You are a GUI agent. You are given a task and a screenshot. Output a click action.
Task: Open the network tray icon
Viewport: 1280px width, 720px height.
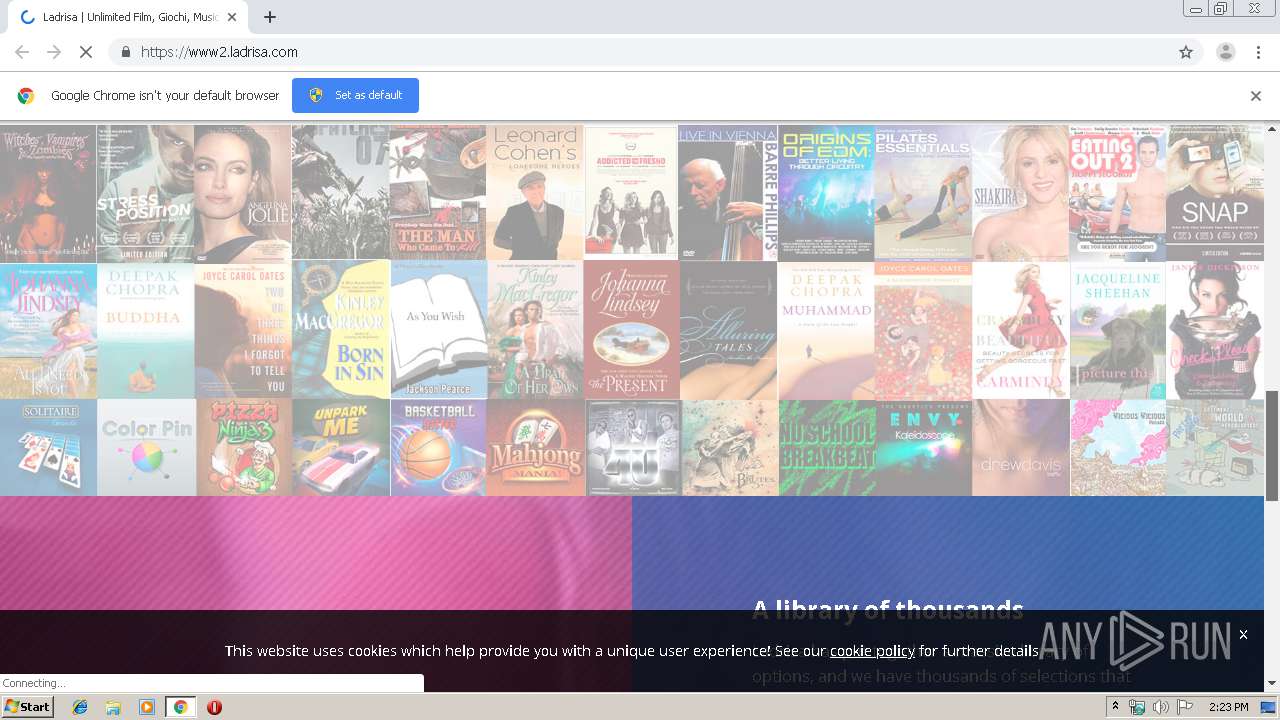point(1137,707)
